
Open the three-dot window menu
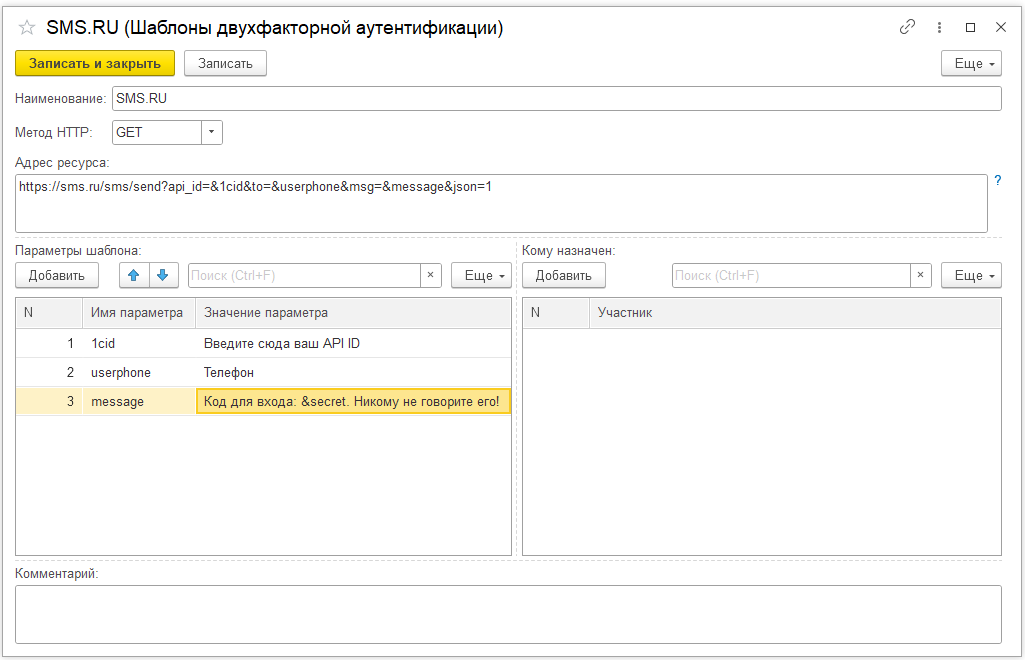939,28
